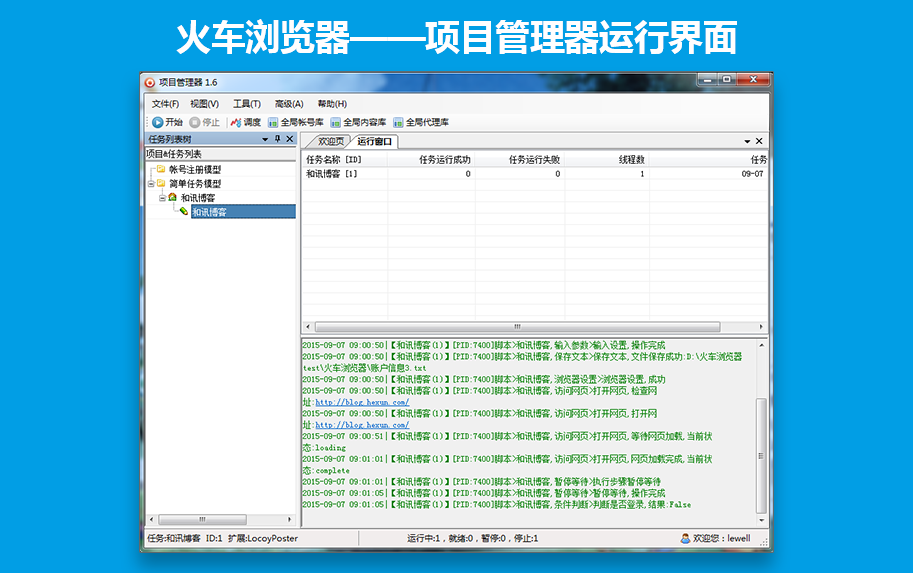Click the user icon beside 欢迎您 in status bar
Viewport: 913px width, 573px height.
(x=685, y=538)
